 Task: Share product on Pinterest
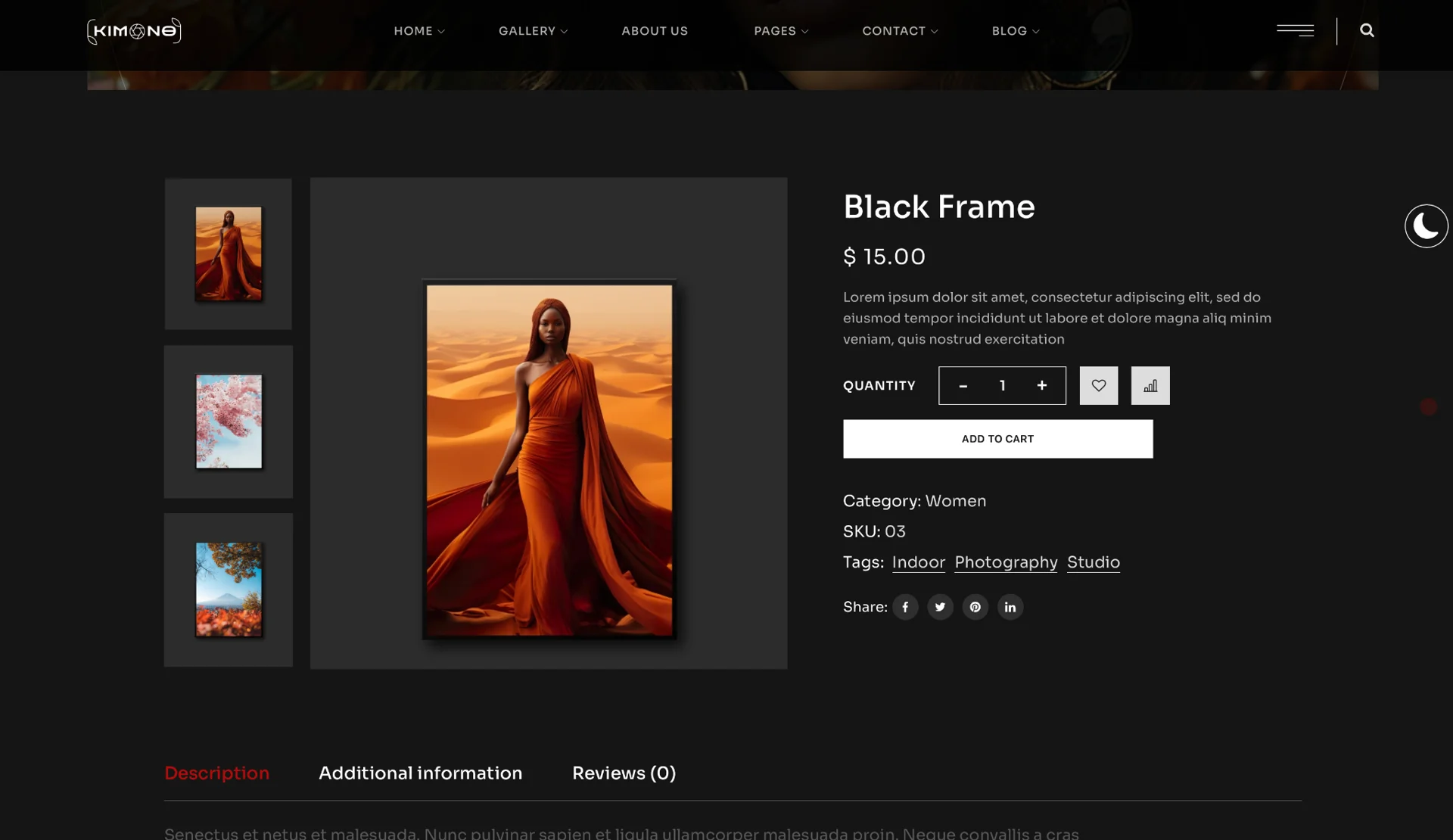click(975, 607)
